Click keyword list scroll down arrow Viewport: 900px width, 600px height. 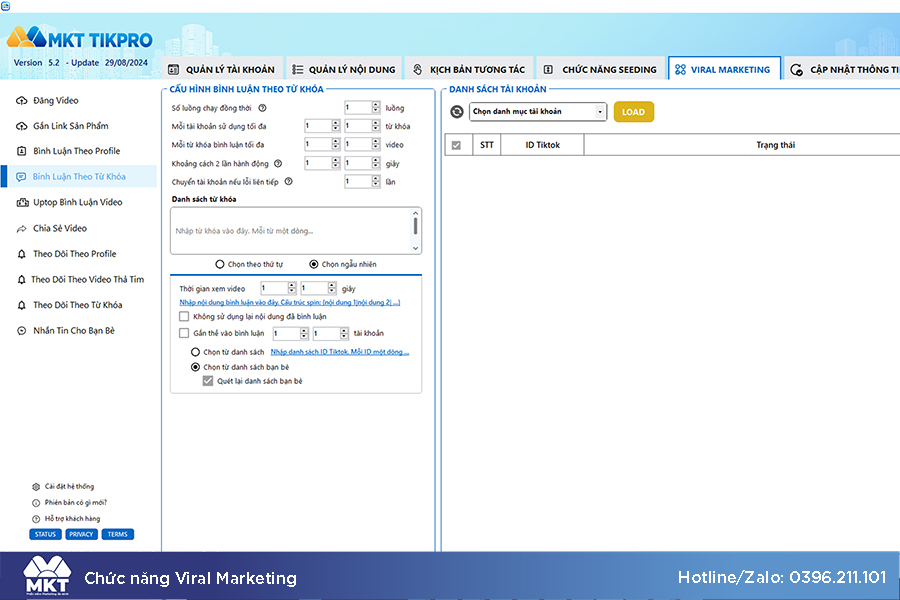click(416, 249)
